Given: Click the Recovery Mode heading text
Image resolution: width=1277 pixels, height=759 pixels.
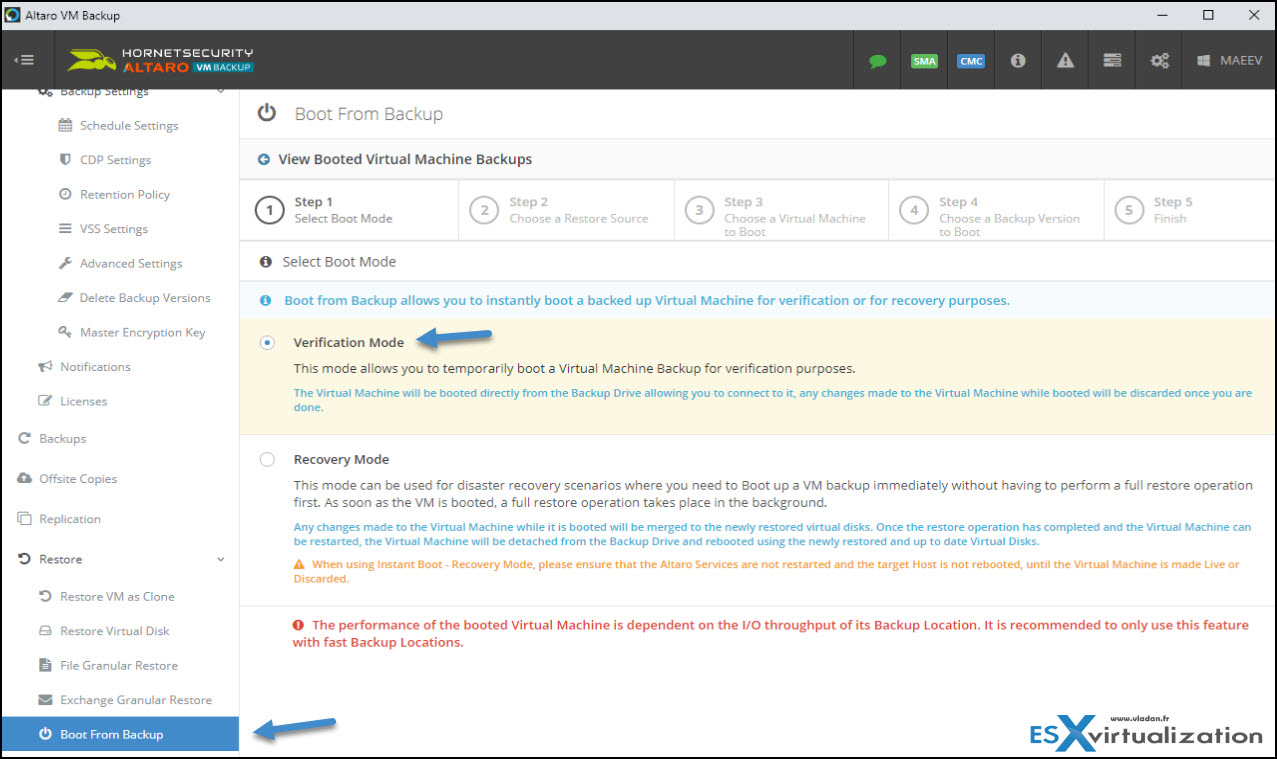Looking at the screenshot, I should coord(341,460).
